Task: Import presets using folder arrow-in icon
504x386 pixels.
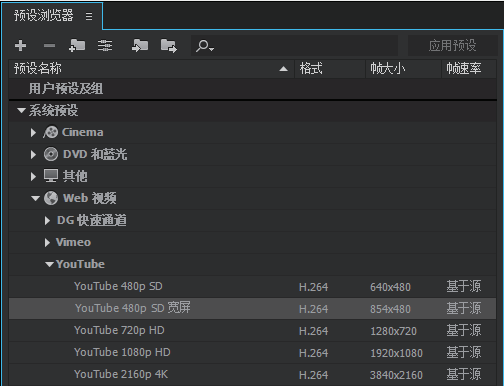Action: coord(140,45)
